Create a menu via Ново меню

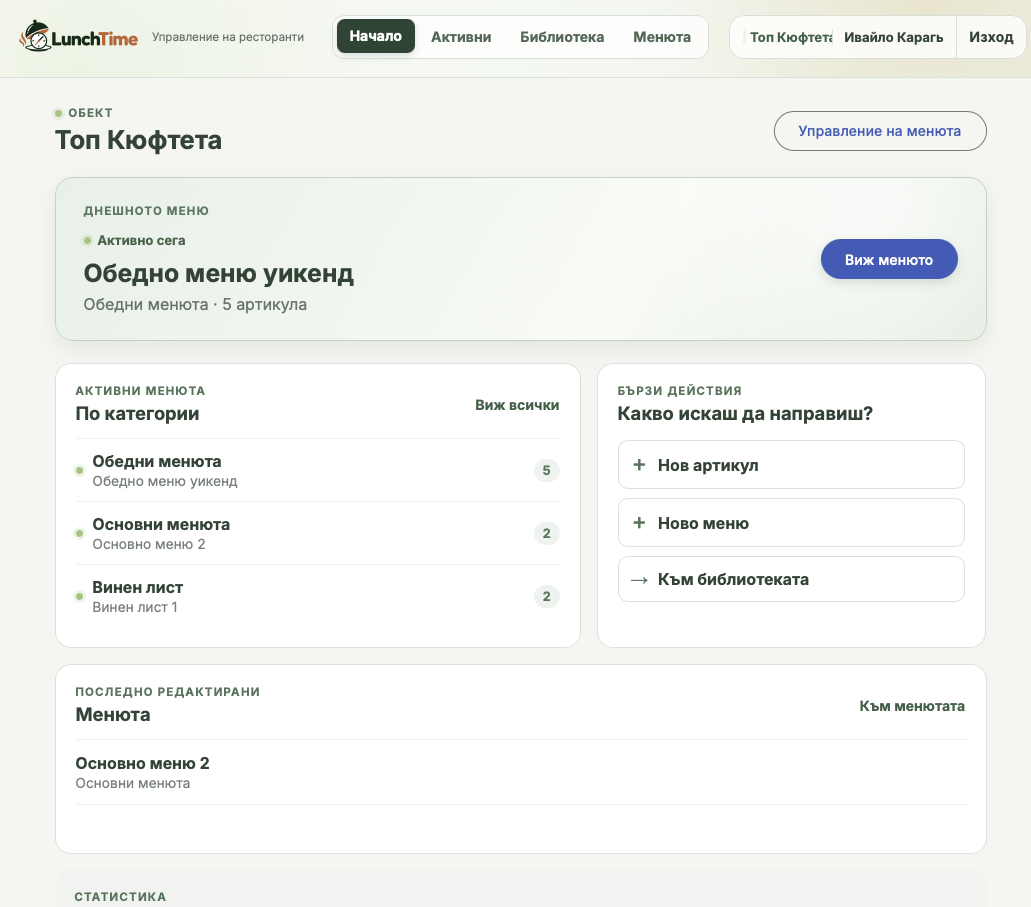pyautogui.click(x=791, y=523)
